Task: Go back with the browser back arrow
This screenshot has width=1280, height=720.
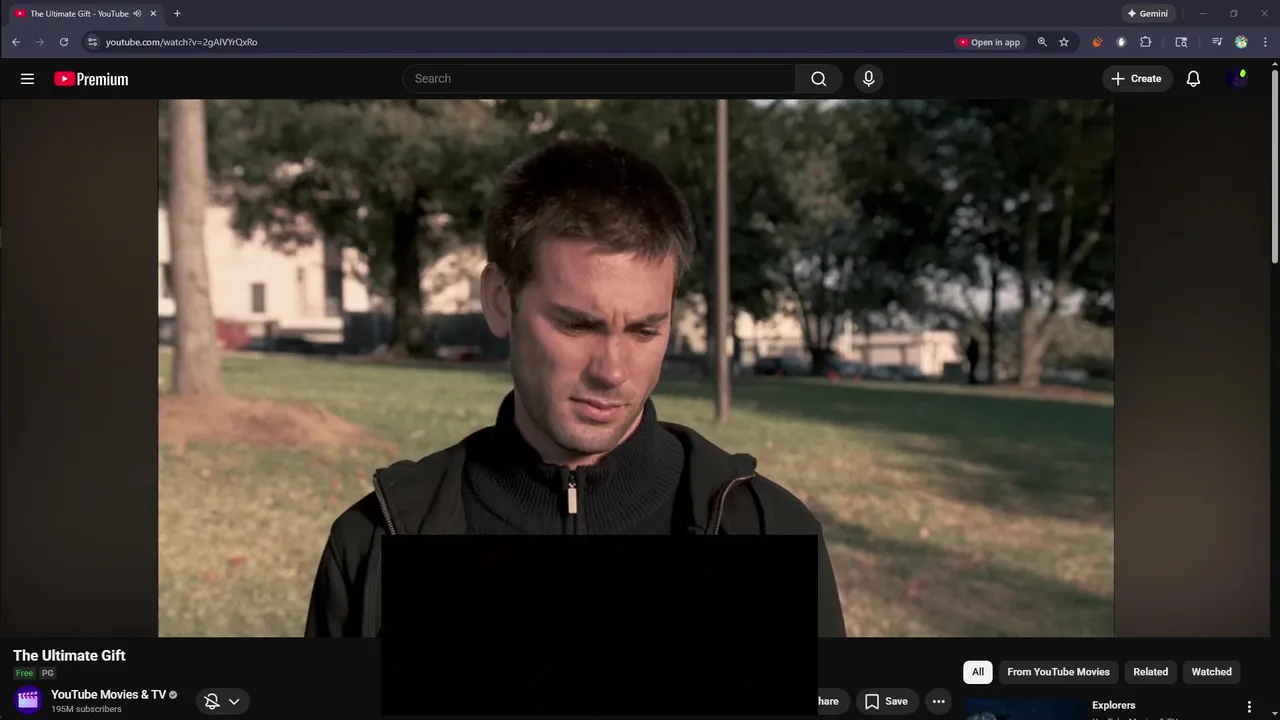Action: pyautogui.click(x=16, y=42)
